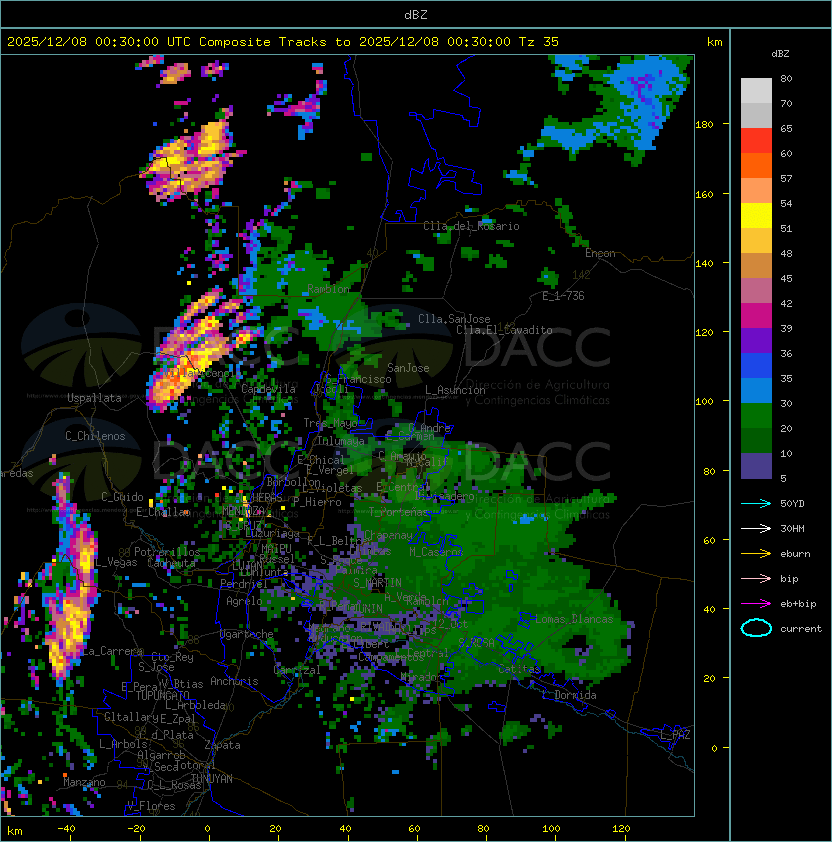Click the legend value '65'
This screenshot has width=832, height=842.
786,128
